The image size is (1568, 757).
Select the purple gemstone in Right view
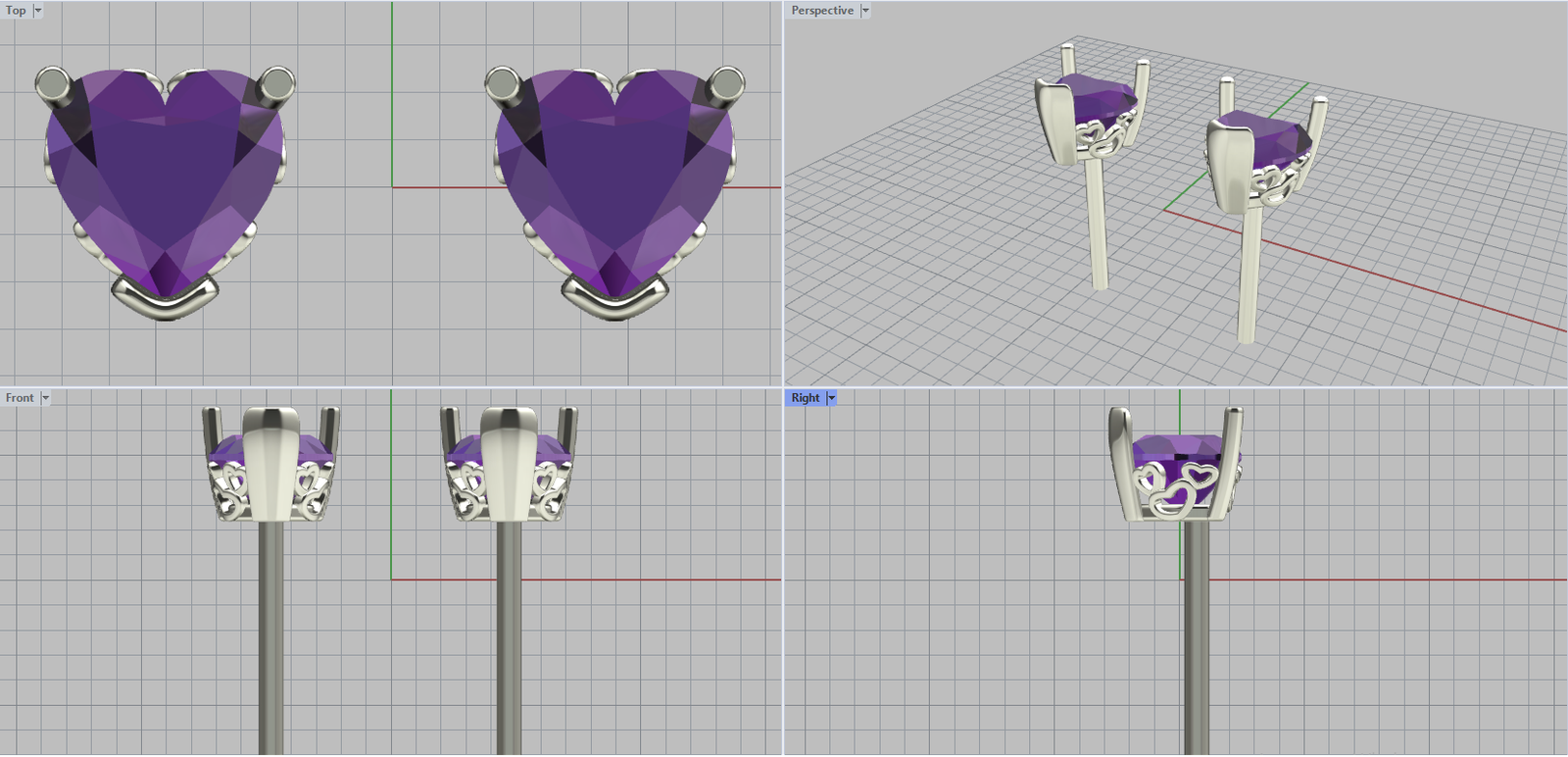(x=1176, y=450)
